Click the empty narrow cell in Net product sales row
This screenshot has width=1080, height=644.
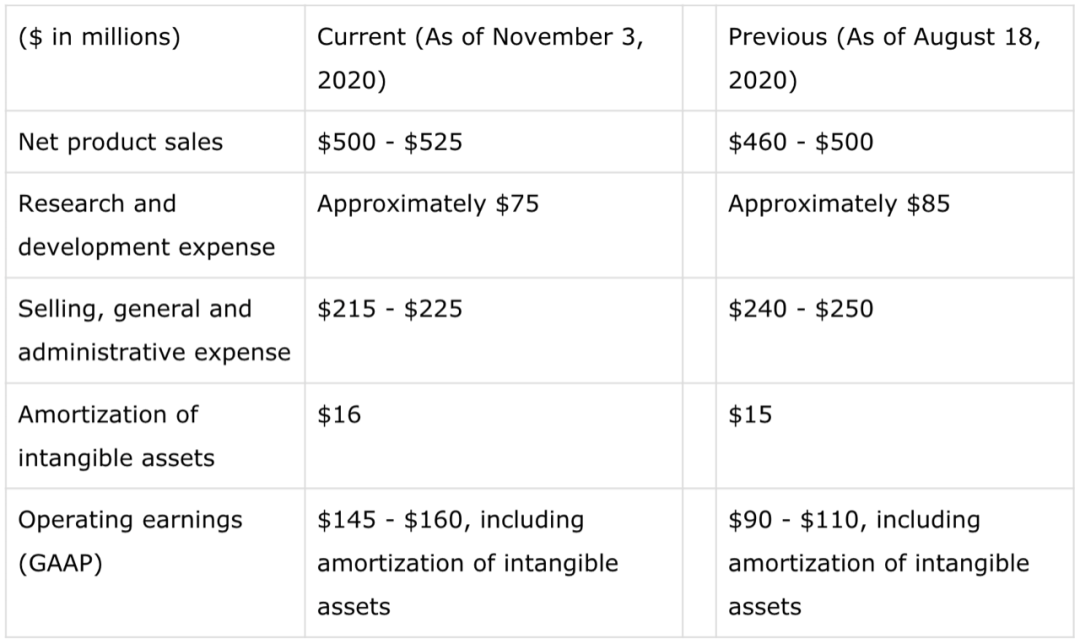point(699,142)
